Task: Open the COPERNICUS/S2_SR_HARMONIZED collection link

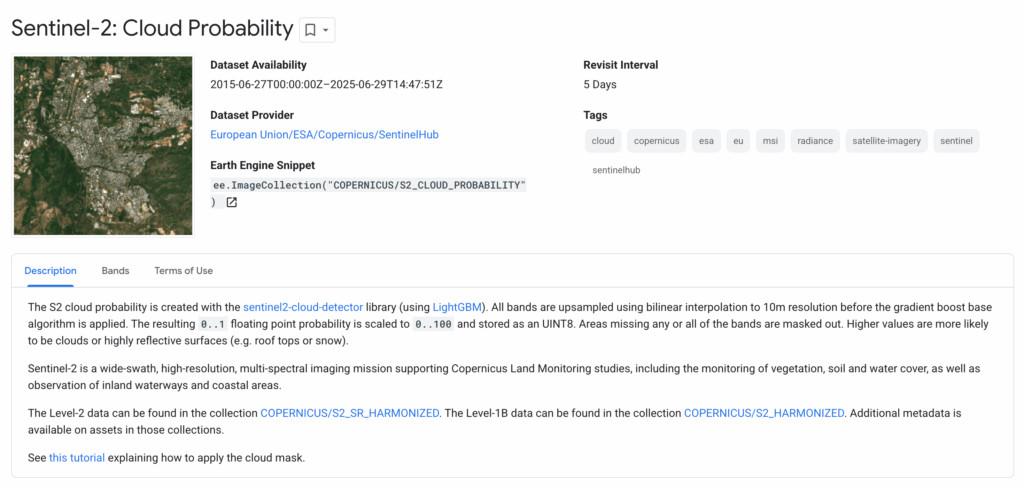Action: click(x=350, y=413)
